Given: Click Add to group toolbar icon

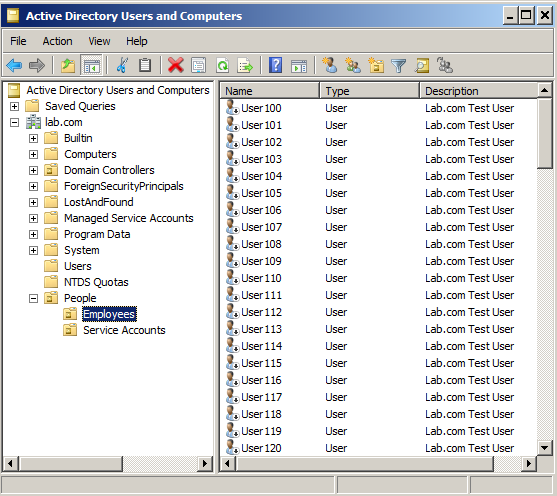Looking at the screenshot, I should [445, 65].
